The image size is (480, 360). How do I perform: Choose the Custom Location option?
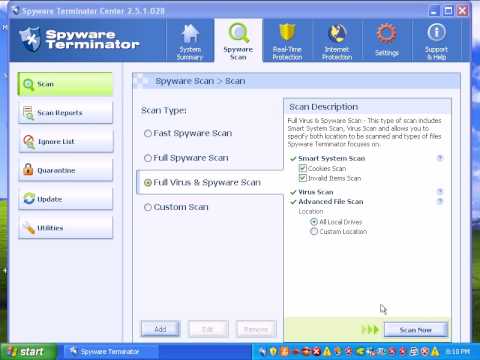339,231
